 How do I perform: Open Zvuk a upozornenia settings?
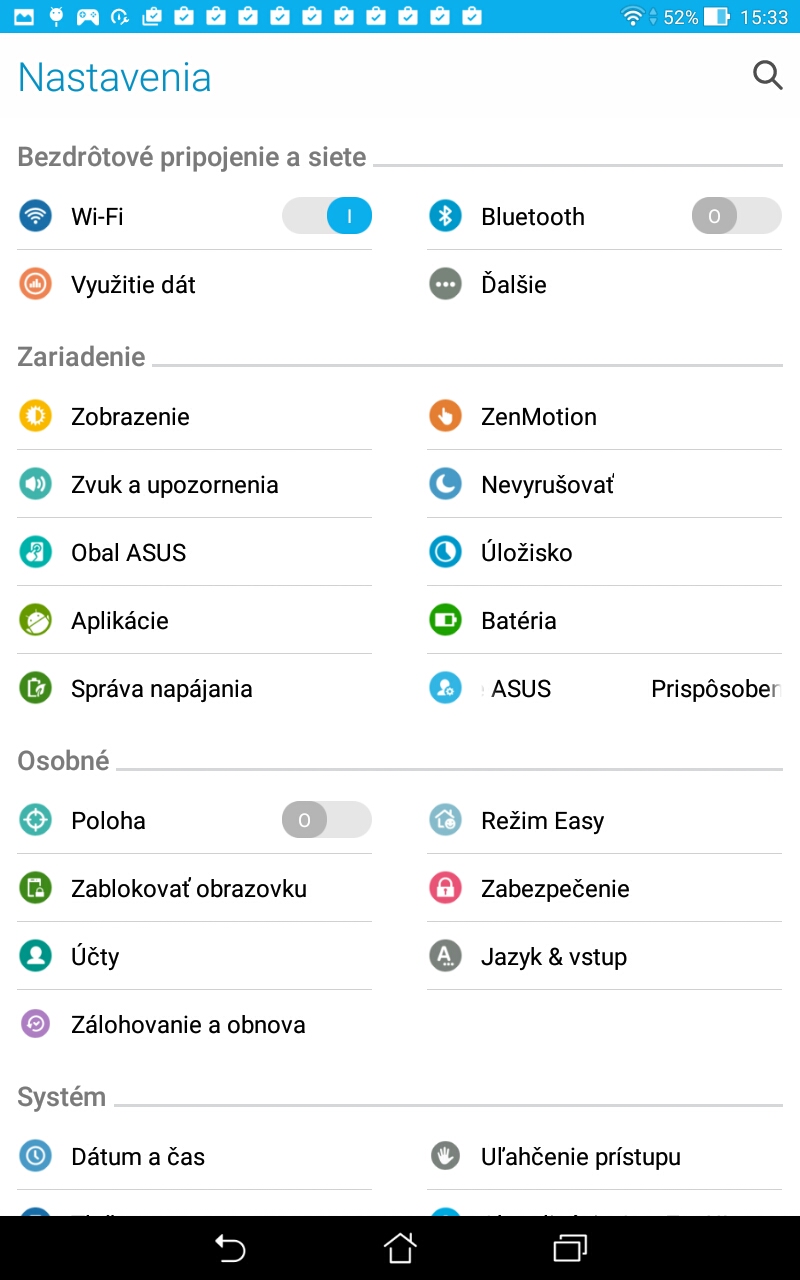point(194,484)
